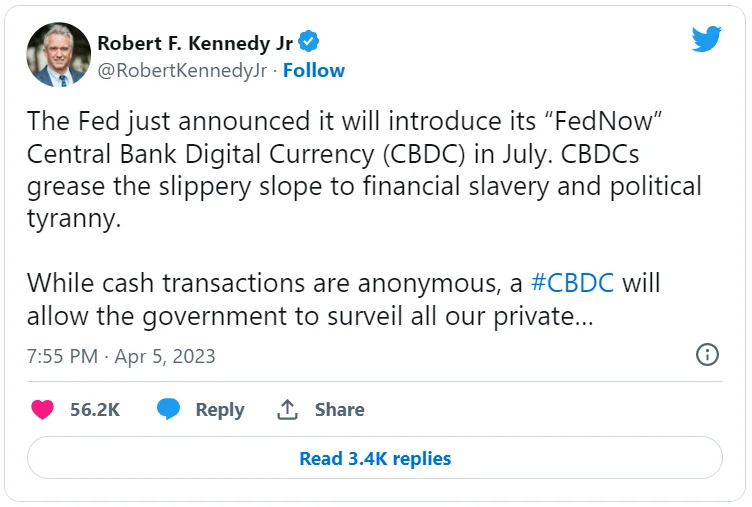Open the tweet info icon

(707, 355)
